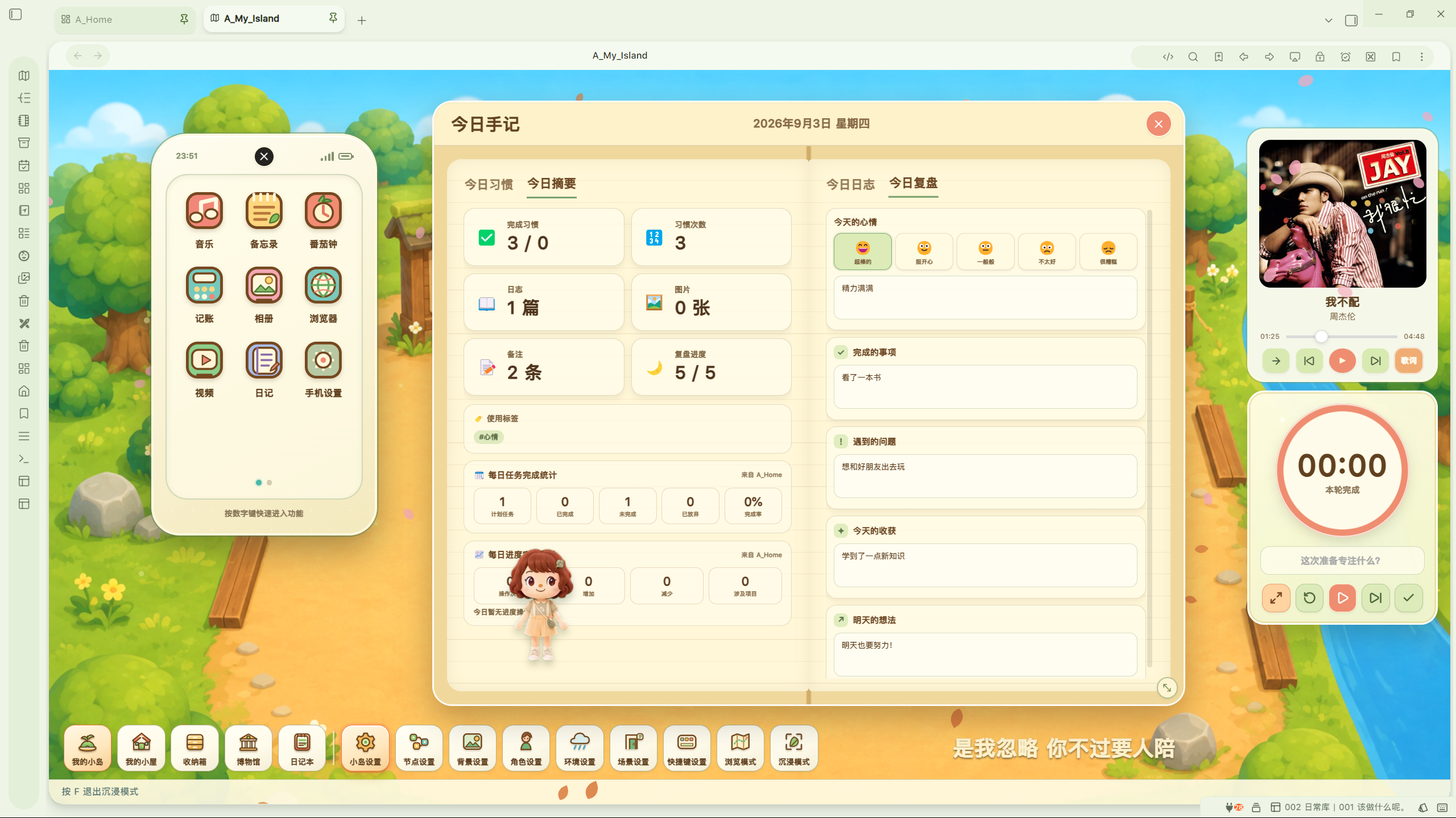Viewport: 1456px width, 818px height.
Task: Launch the 番茄钟 pomodoro app
Action: click(323, 211)
